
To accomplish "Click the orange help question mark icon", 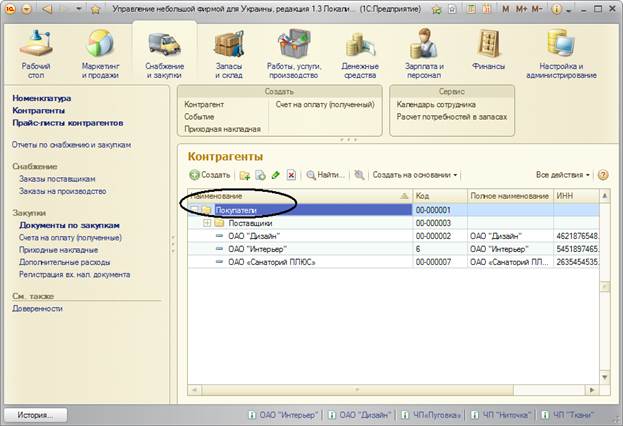I will (603, 175).
